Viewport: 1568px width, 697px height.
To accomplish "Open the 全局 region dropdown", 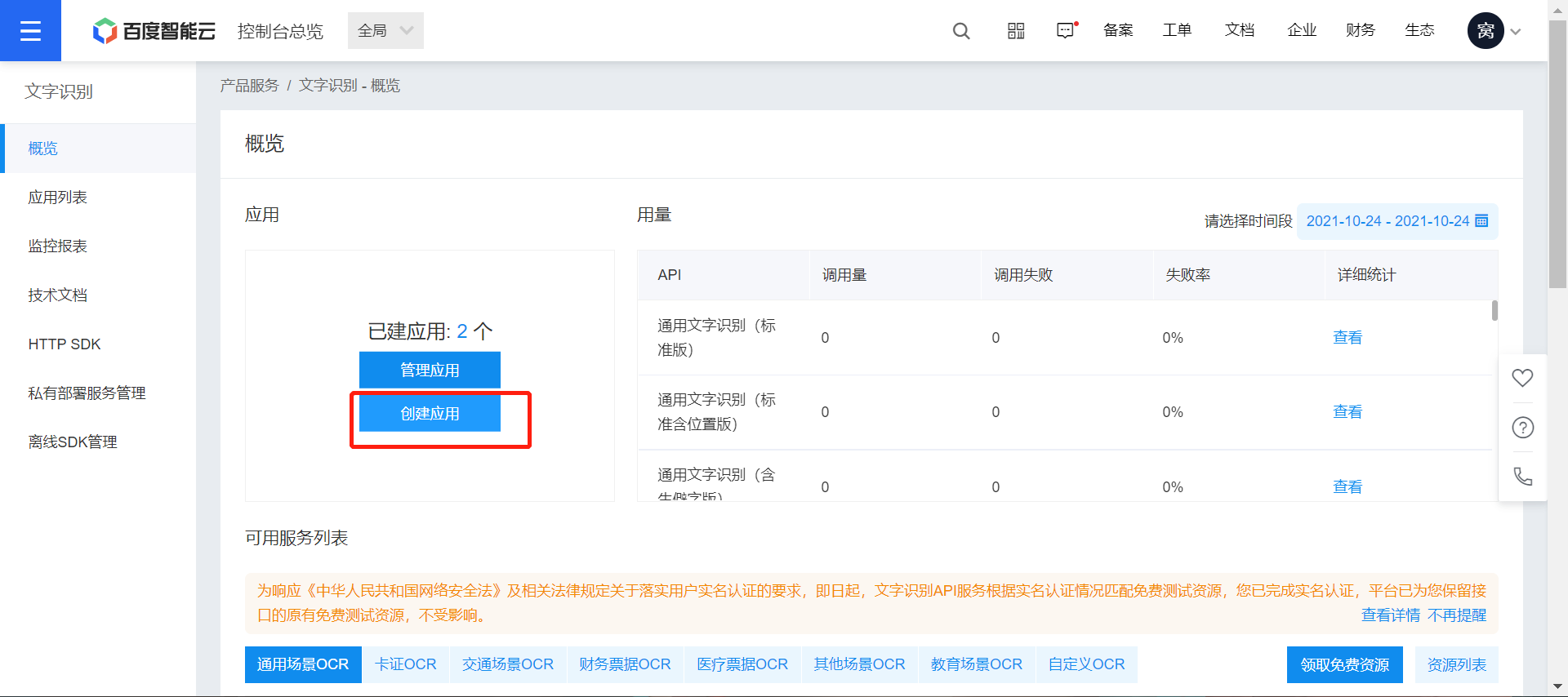I will (385, 31).
